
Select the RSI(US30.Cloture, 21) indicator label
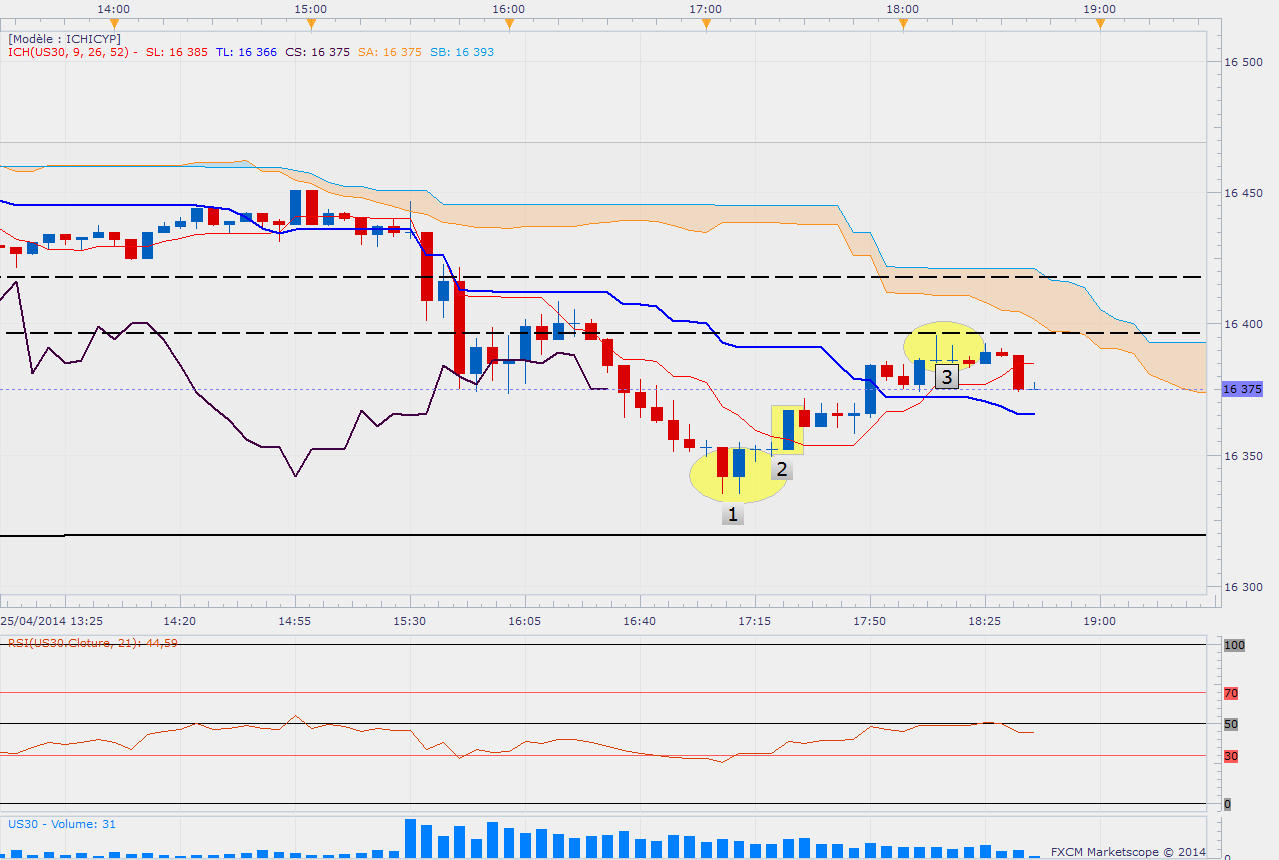point(92,643)
